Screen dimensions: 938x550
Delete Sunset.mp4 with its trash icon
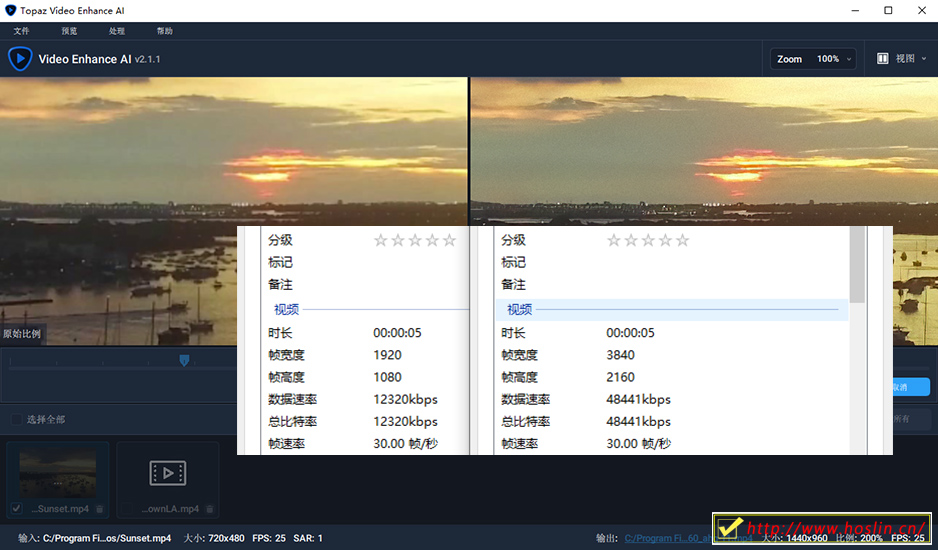coord(100,509)
